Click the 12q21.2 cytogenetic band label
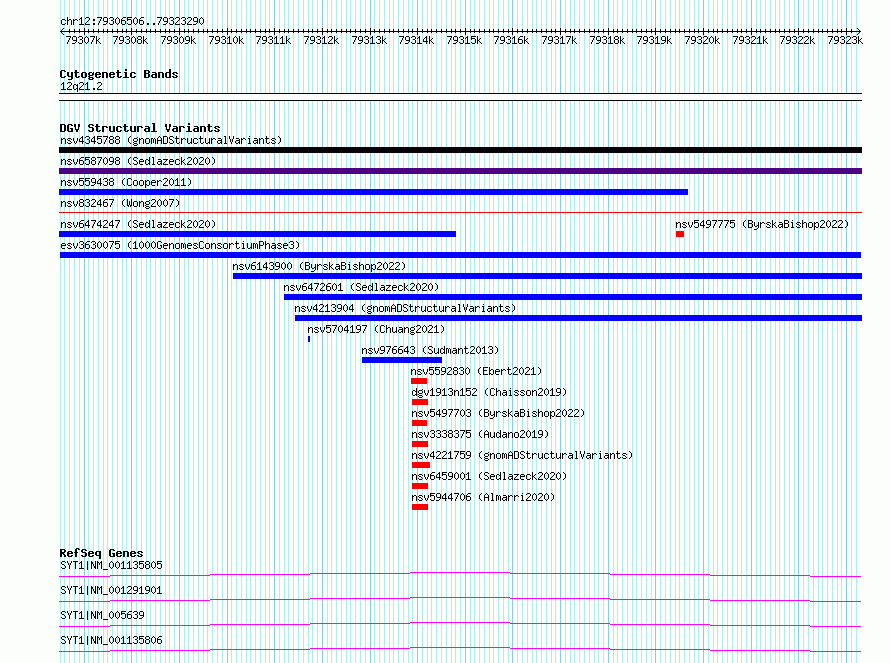Viewport: 890px width, 663px height. pyautogui.click(x=81, y=86)
